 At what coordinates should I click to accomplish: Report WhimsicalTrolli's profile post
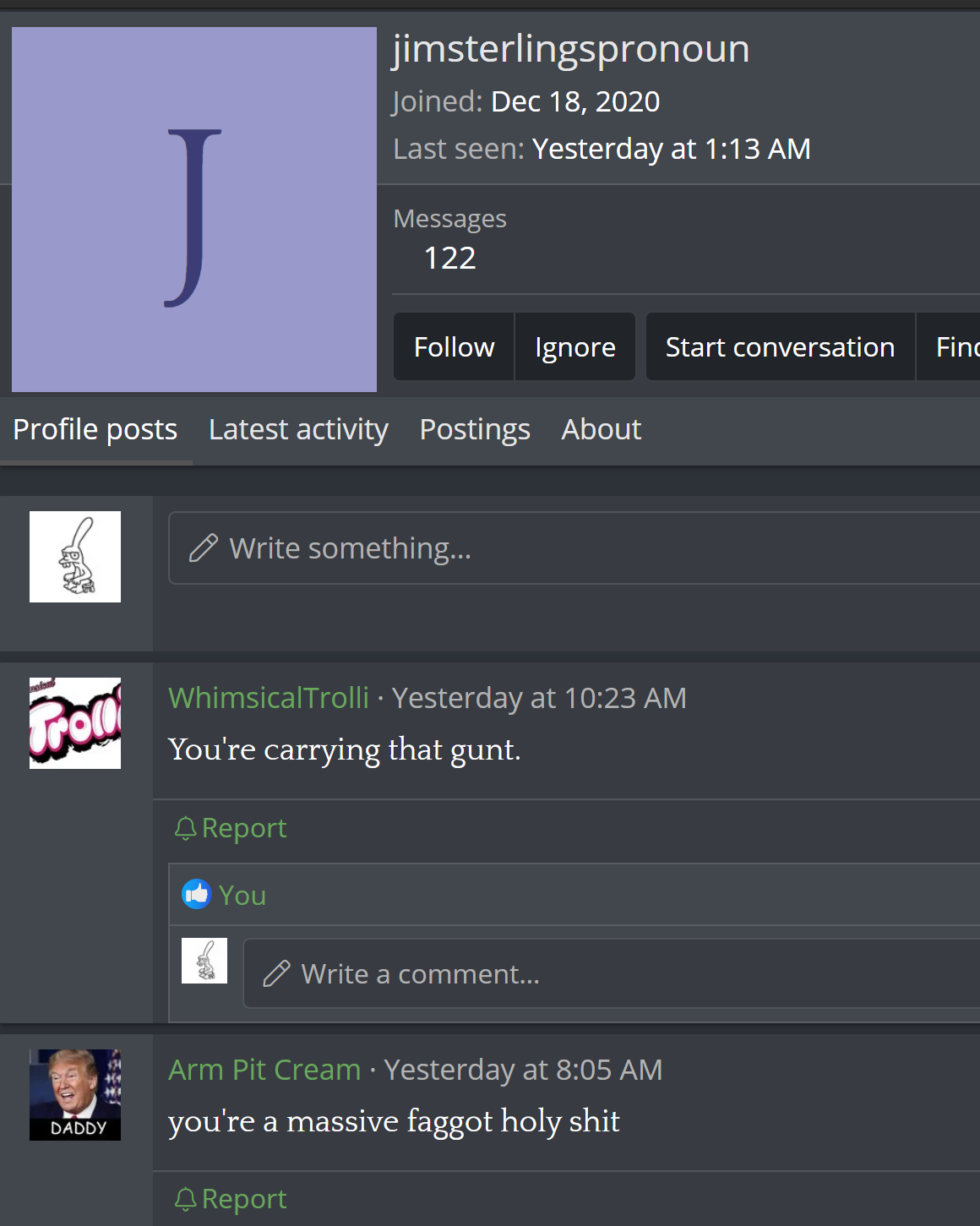pos(231,828)
